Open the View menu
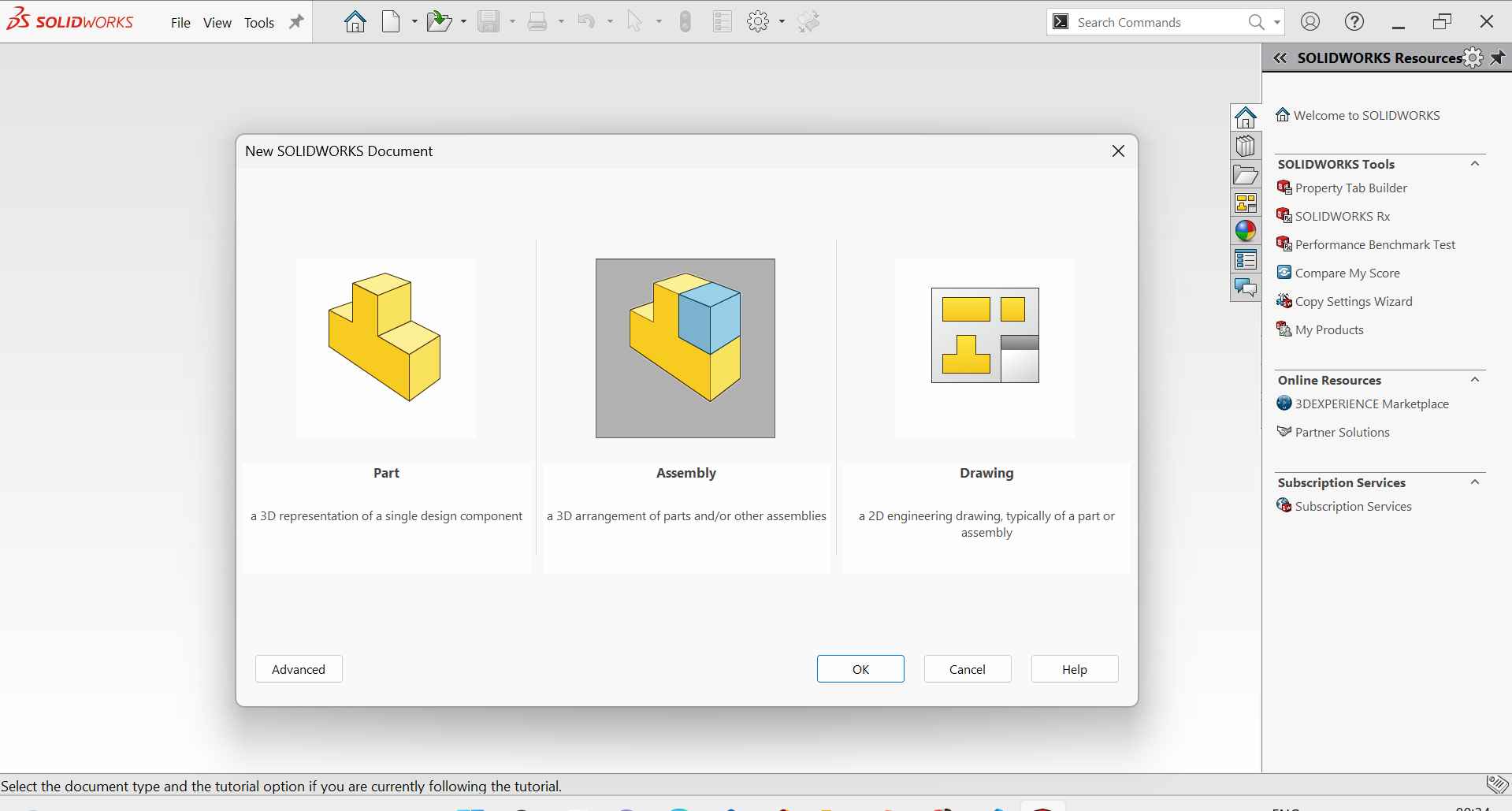Image resolution: width=1512 pixels, height=811 pixels. pyautogui.click(x=217, y=23)
